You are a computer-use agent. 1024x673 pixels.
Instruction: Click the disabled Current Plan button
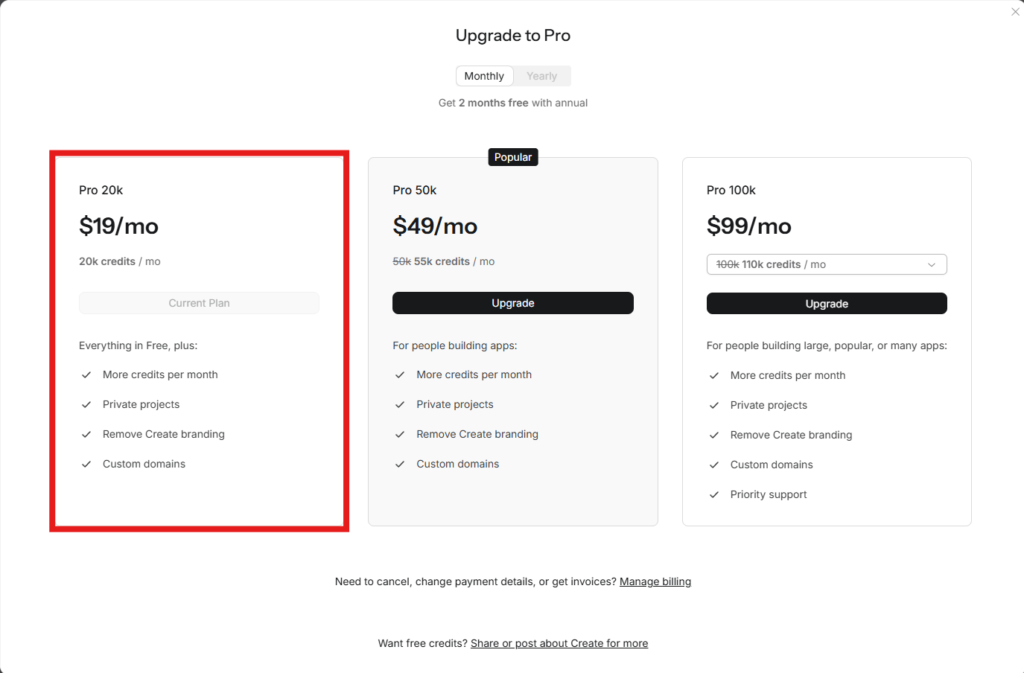(199, 303)
